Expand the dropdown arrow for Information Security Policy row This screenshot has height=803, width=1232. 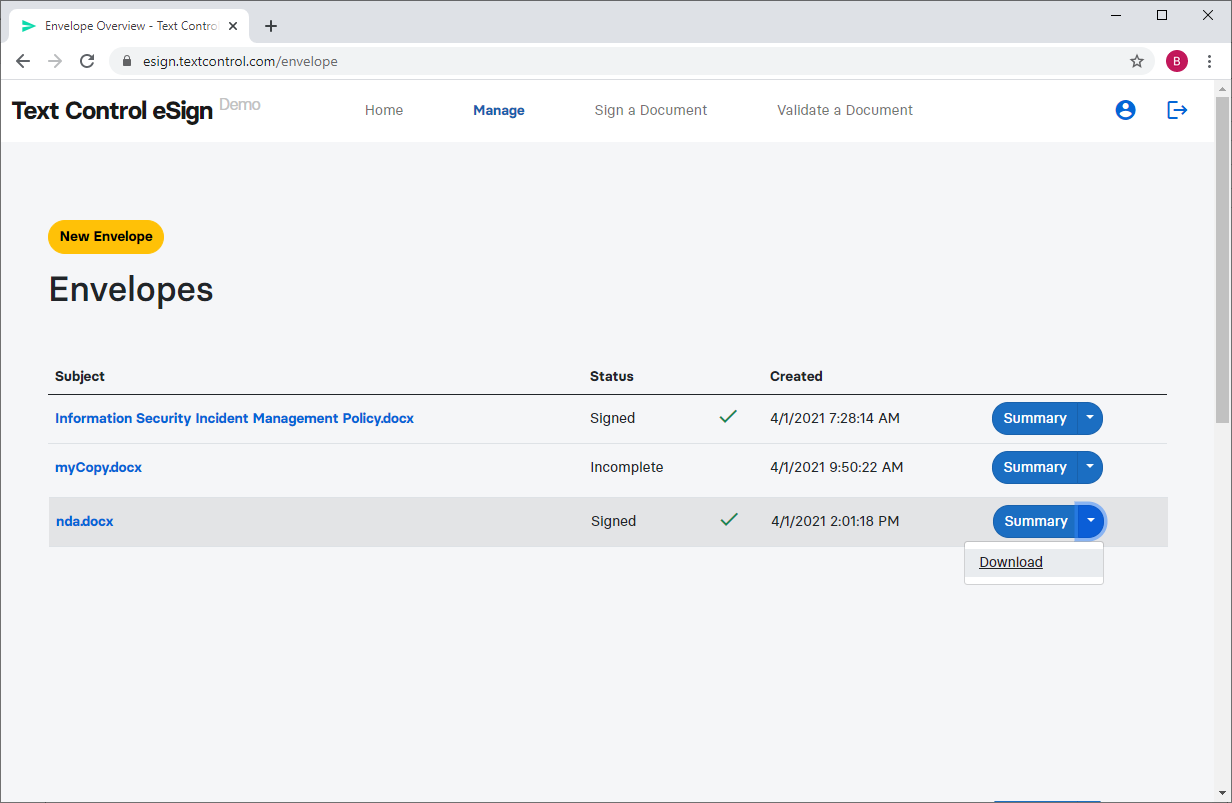pyautogui.click(x=1090, y=418)
